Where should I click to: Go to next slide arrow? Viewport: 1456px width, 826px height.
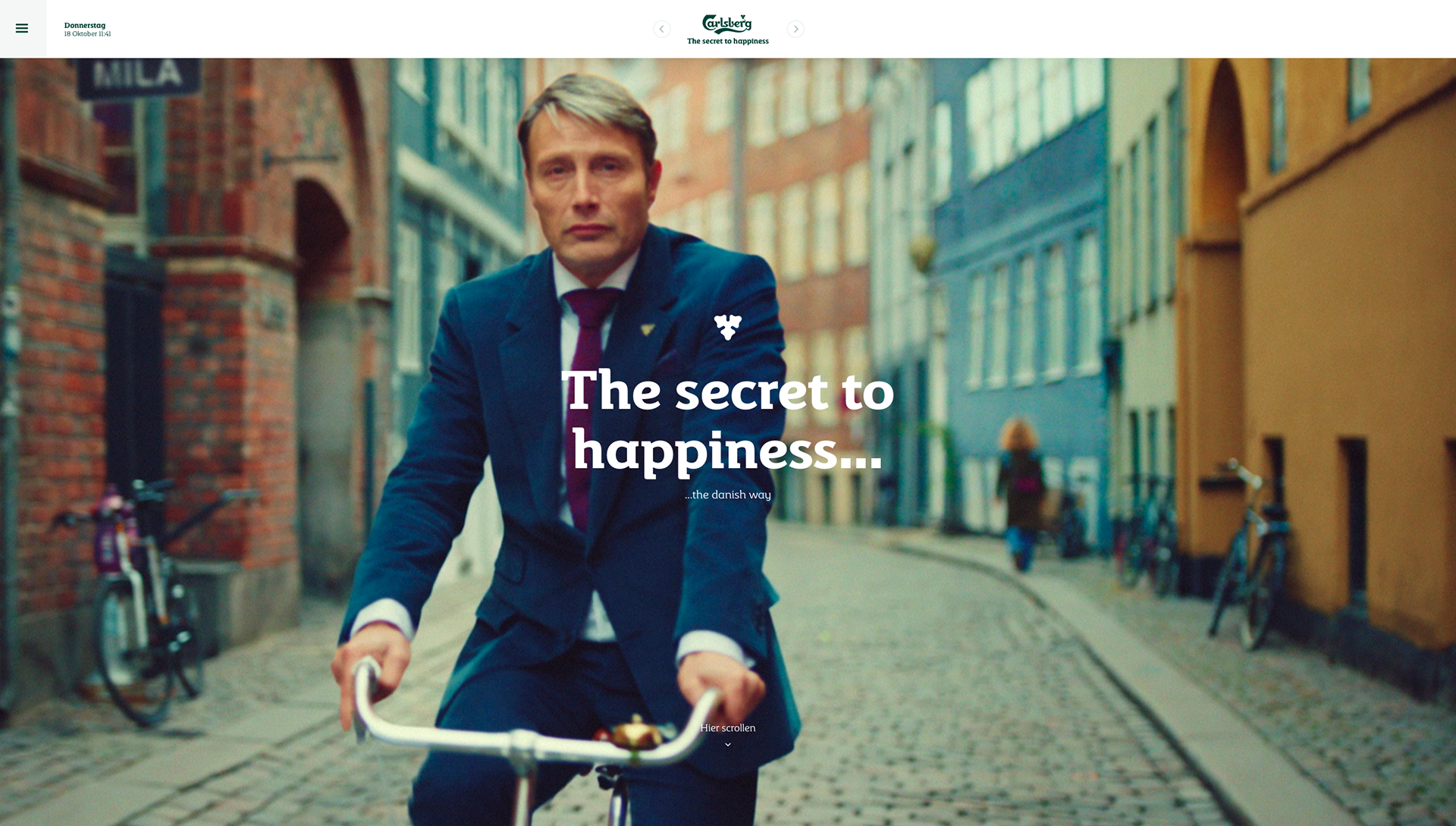[x=795, y=29]
